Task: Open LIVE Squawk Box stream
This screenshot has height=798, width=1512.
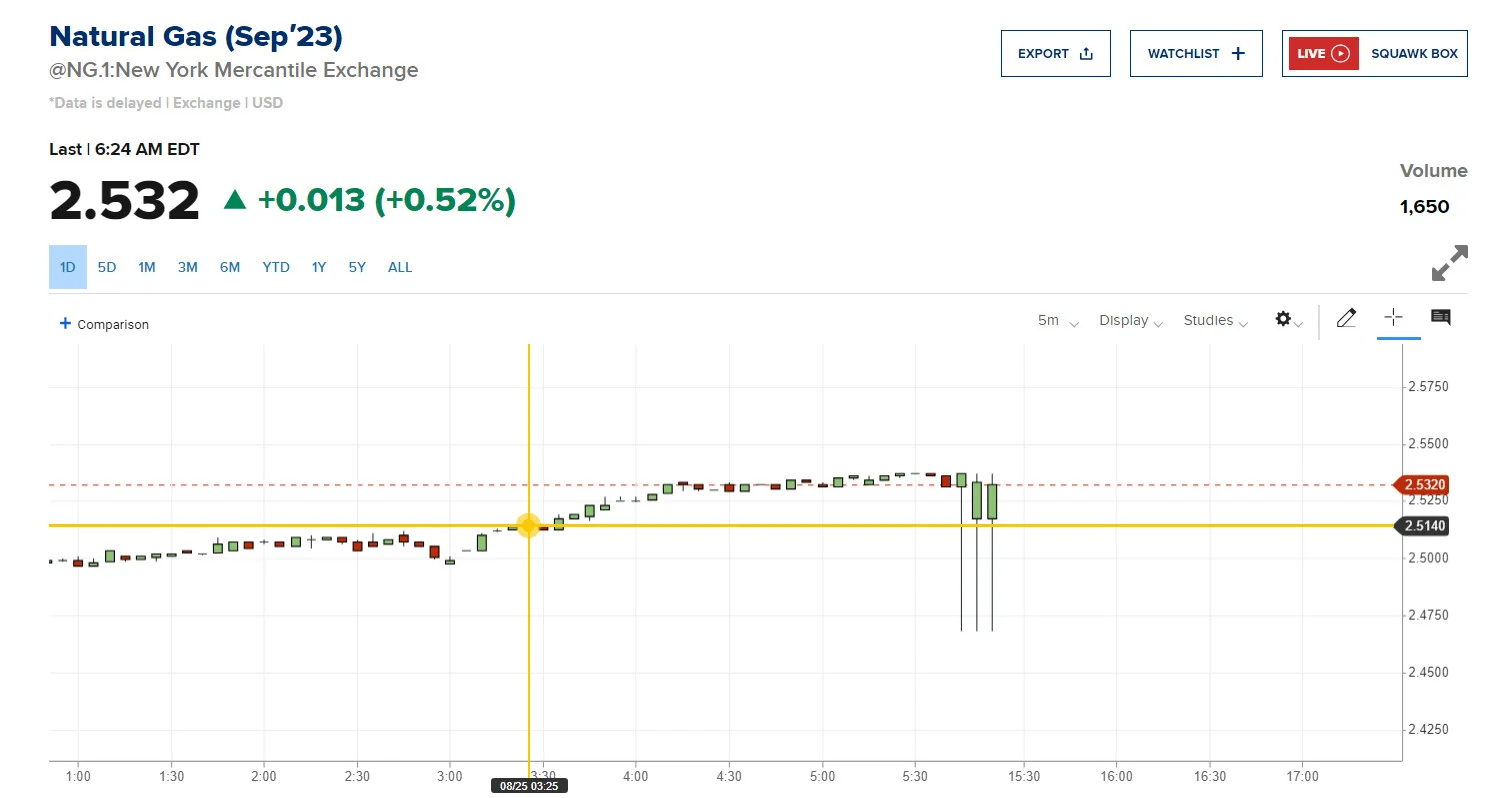Action: (x=1375, y=54)
